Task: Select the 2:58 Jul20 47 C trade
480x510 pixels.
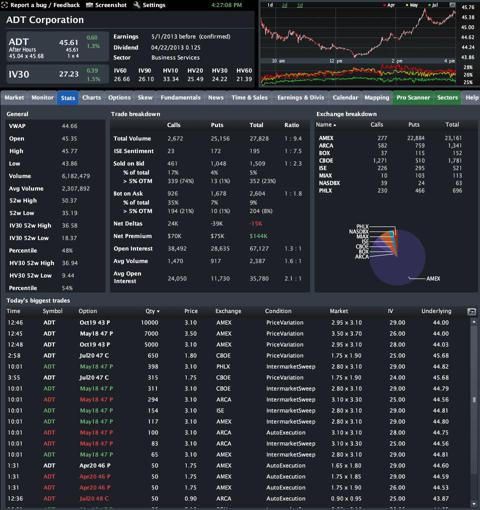Action: (x=237, y=356)
